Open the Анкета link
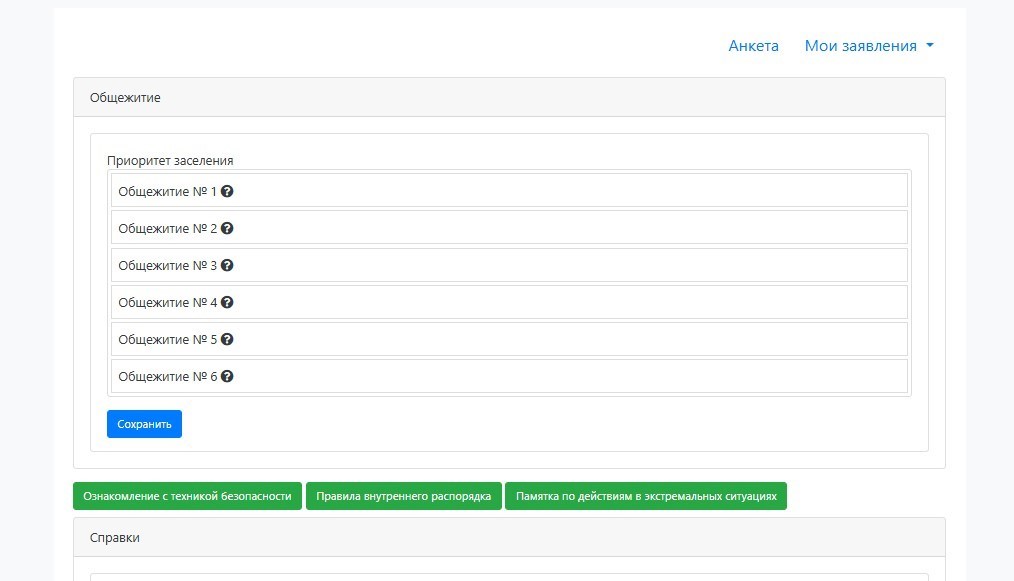This screenshot has width=1014, height=581. click(x=753, y=46)
